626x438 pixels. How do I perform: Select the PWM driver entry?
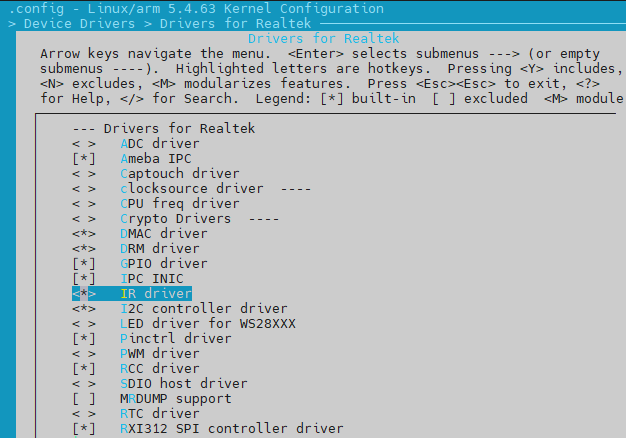pyautogui.click(x=159, y=354)
